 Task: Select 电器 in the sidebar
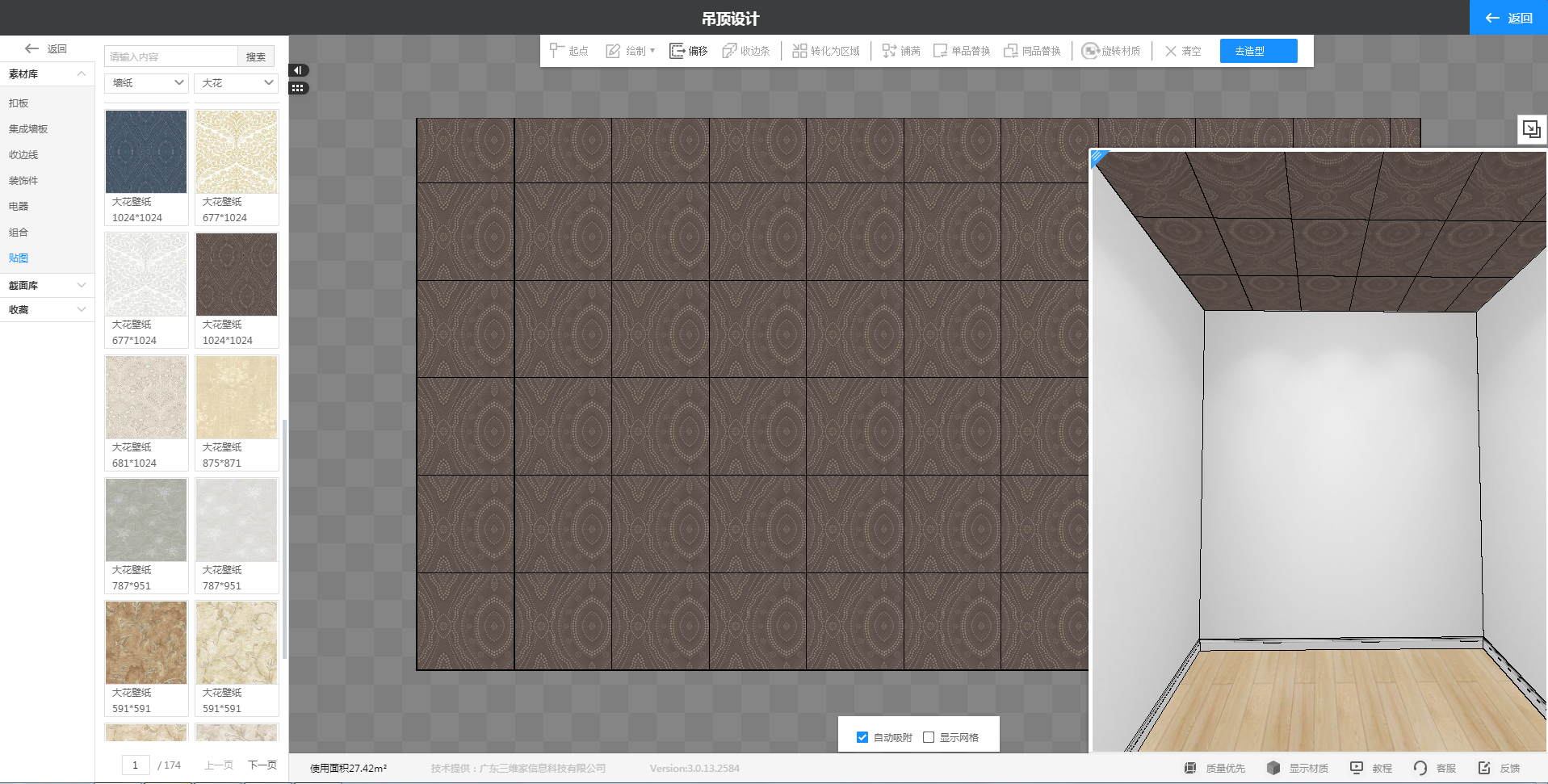click(19, 207)
